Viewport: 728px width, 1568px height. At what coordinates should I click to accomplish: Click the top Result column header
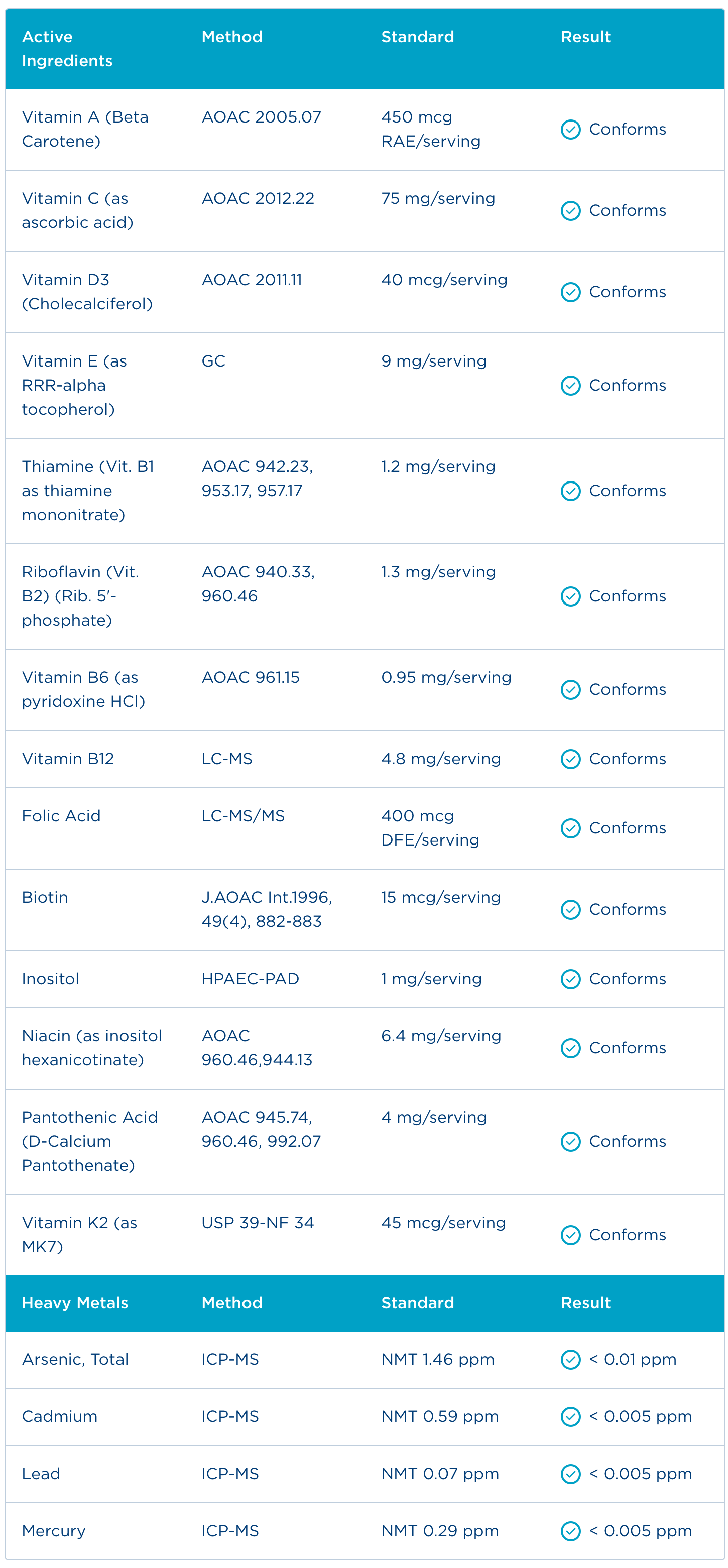(x=585, y=37)
